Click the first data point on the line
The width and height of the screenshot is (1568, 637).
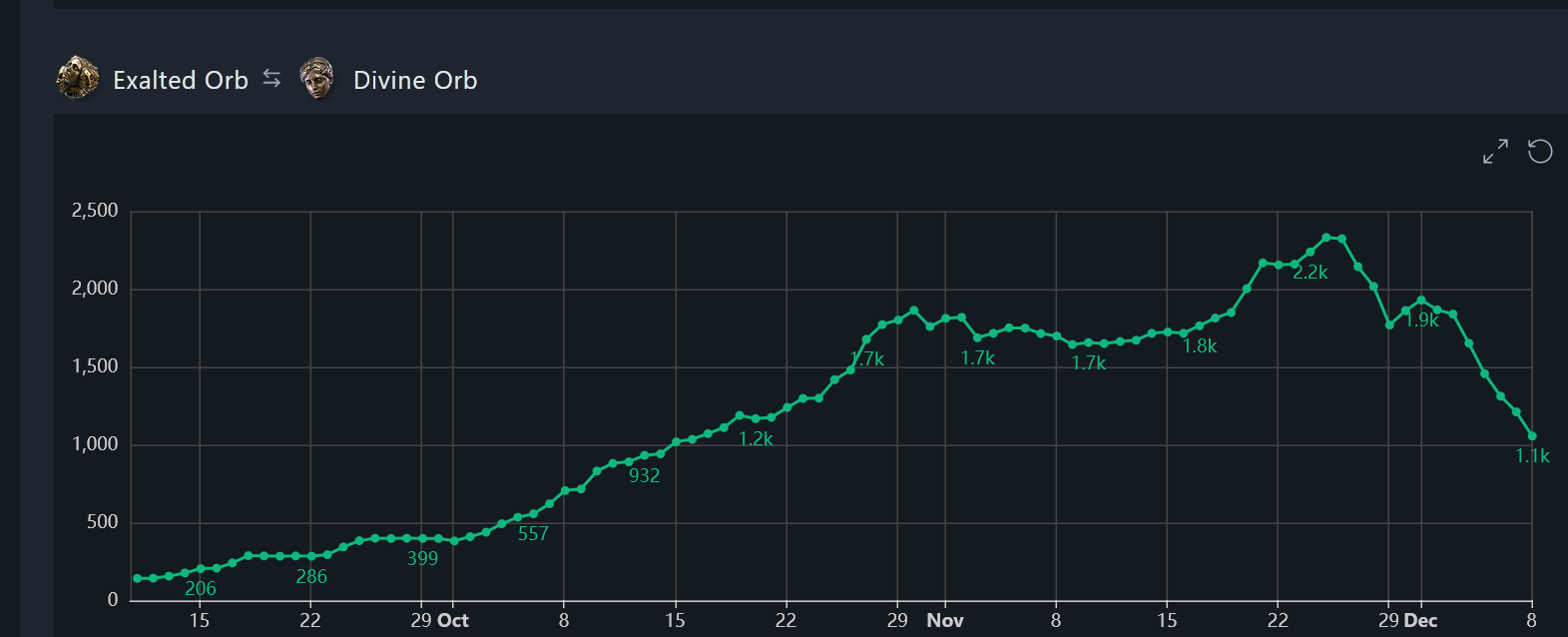pos(137,578)
